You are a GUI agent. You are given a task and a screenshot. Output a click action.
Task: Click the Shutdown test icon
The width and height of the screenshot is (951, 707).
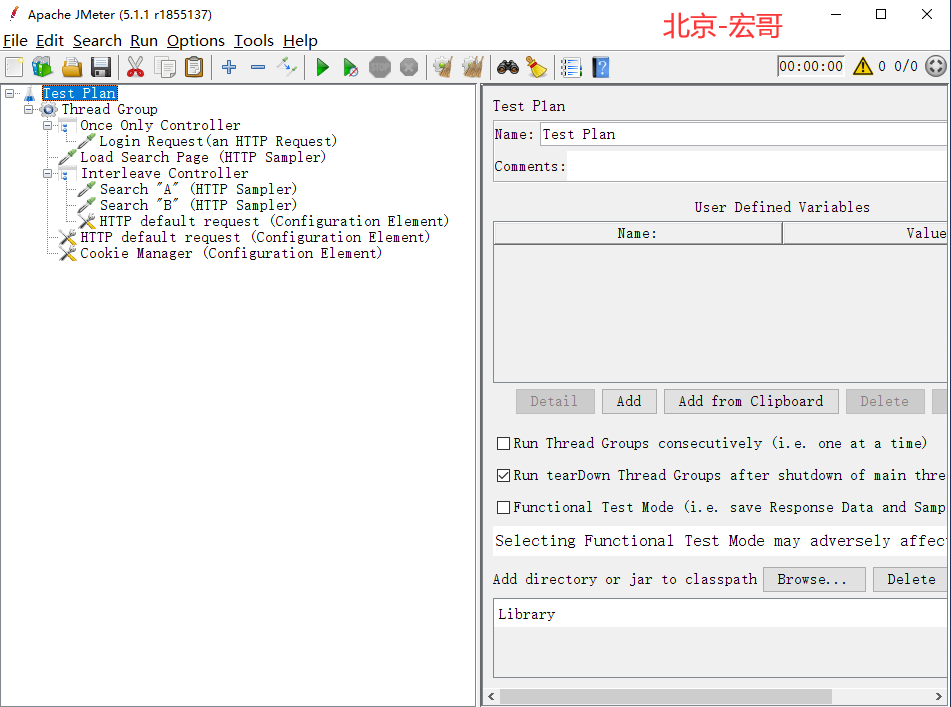click(409, 67)
